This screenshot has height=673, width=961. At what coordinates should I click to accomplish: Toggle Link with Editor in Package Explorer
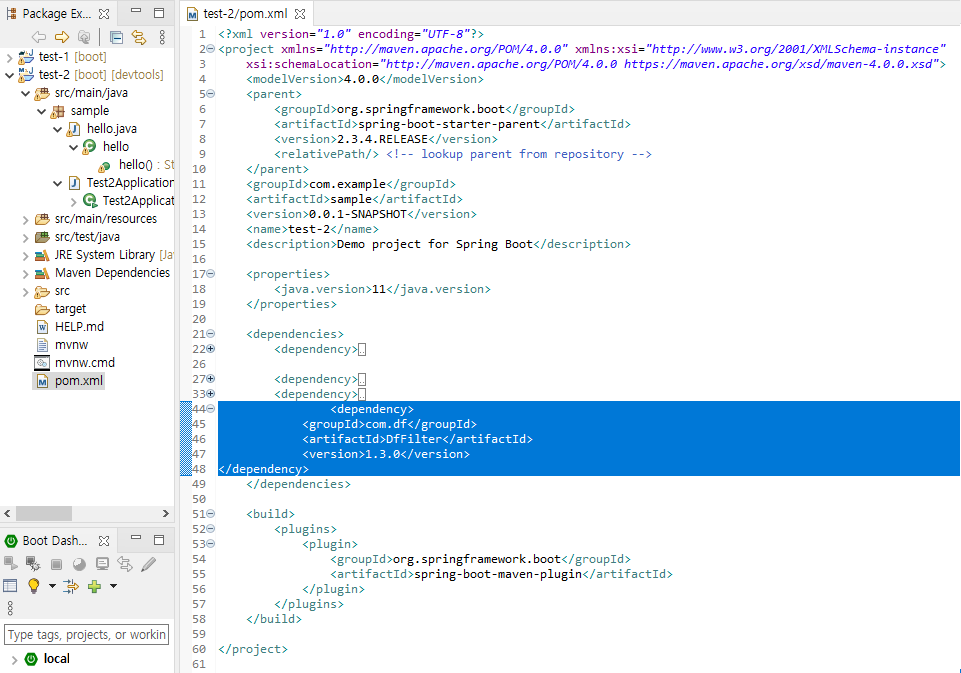coord(139,37)
